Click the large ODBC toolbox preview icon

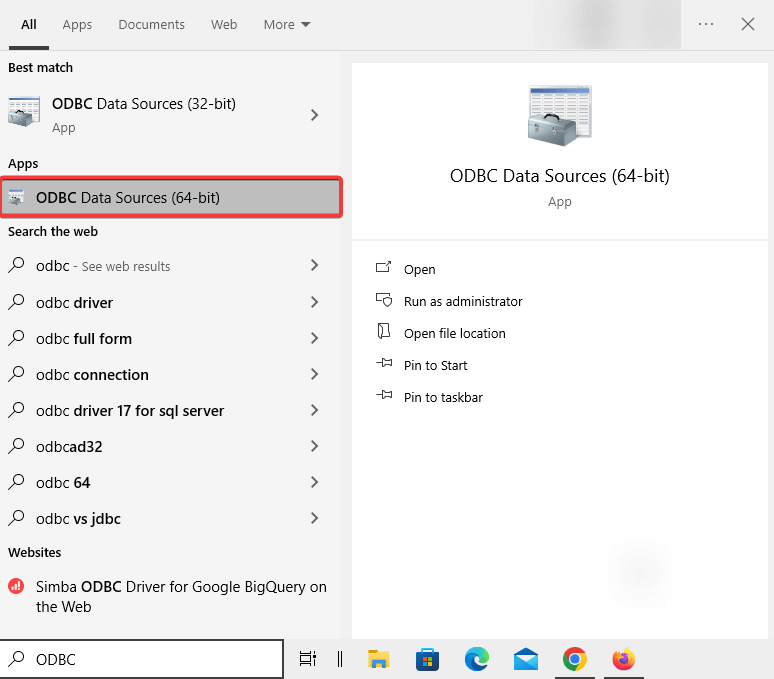click(x=560, y=115)
